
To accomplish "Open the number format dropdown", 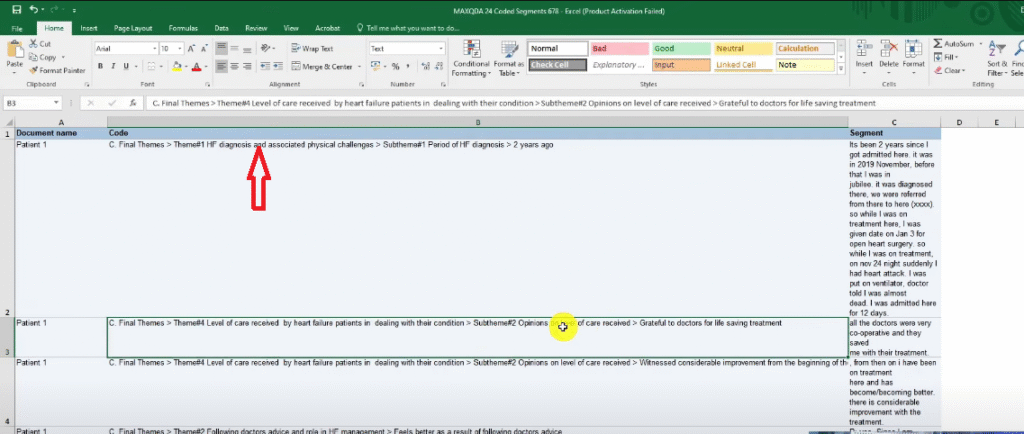I will (441, 48).
